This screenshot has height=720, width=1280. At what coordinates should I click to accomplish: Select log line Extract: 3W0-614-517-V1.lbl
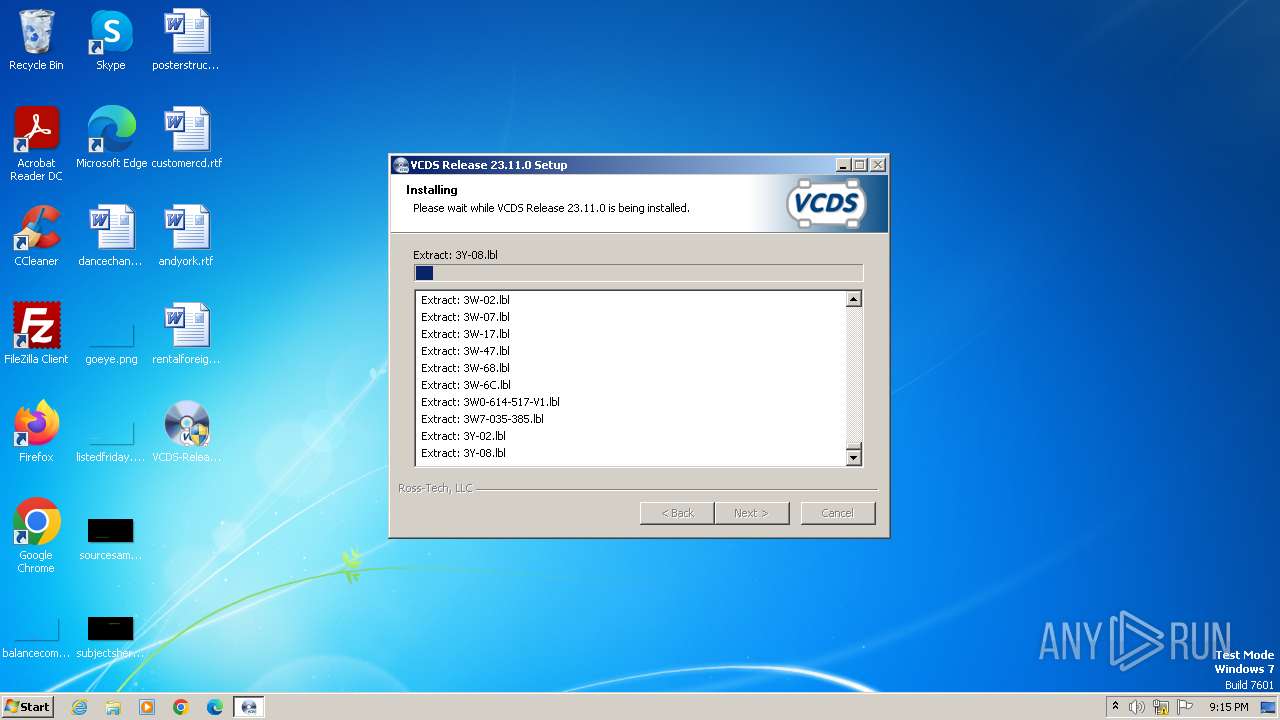click(x=490, y=402)
